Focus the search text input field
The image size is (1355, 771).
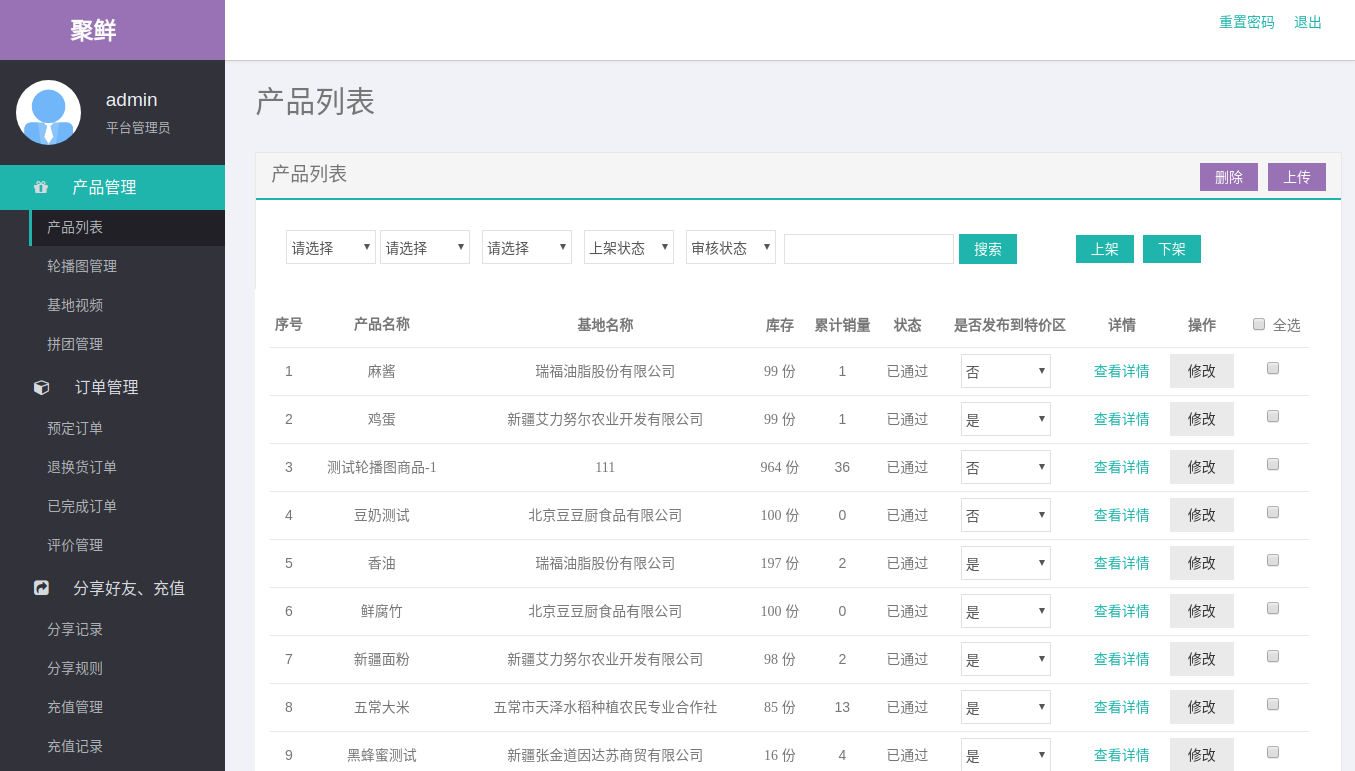point(869,249)
